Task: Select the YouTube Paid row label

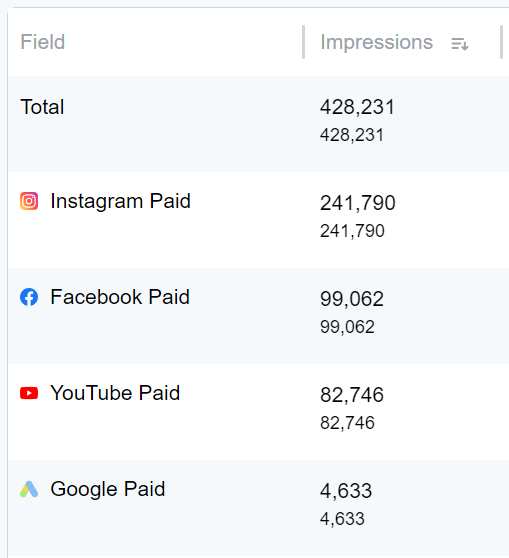Action: coord(115,393)
